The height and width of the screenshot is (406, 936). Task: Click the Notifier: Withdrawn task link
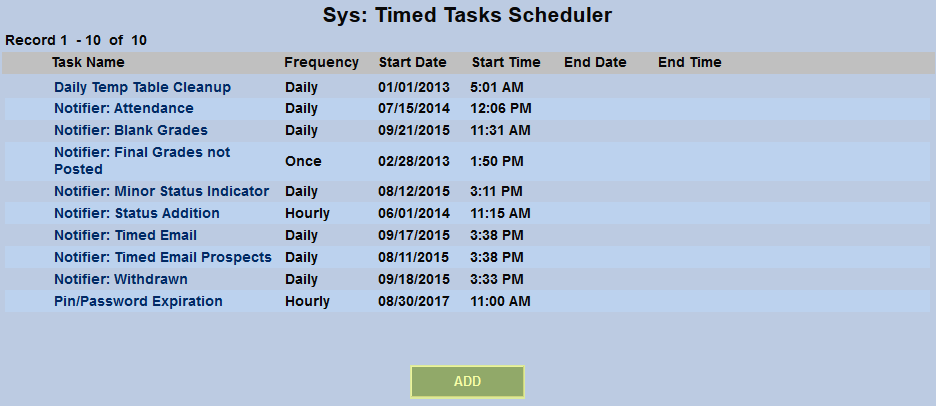[x=121, y=279]
